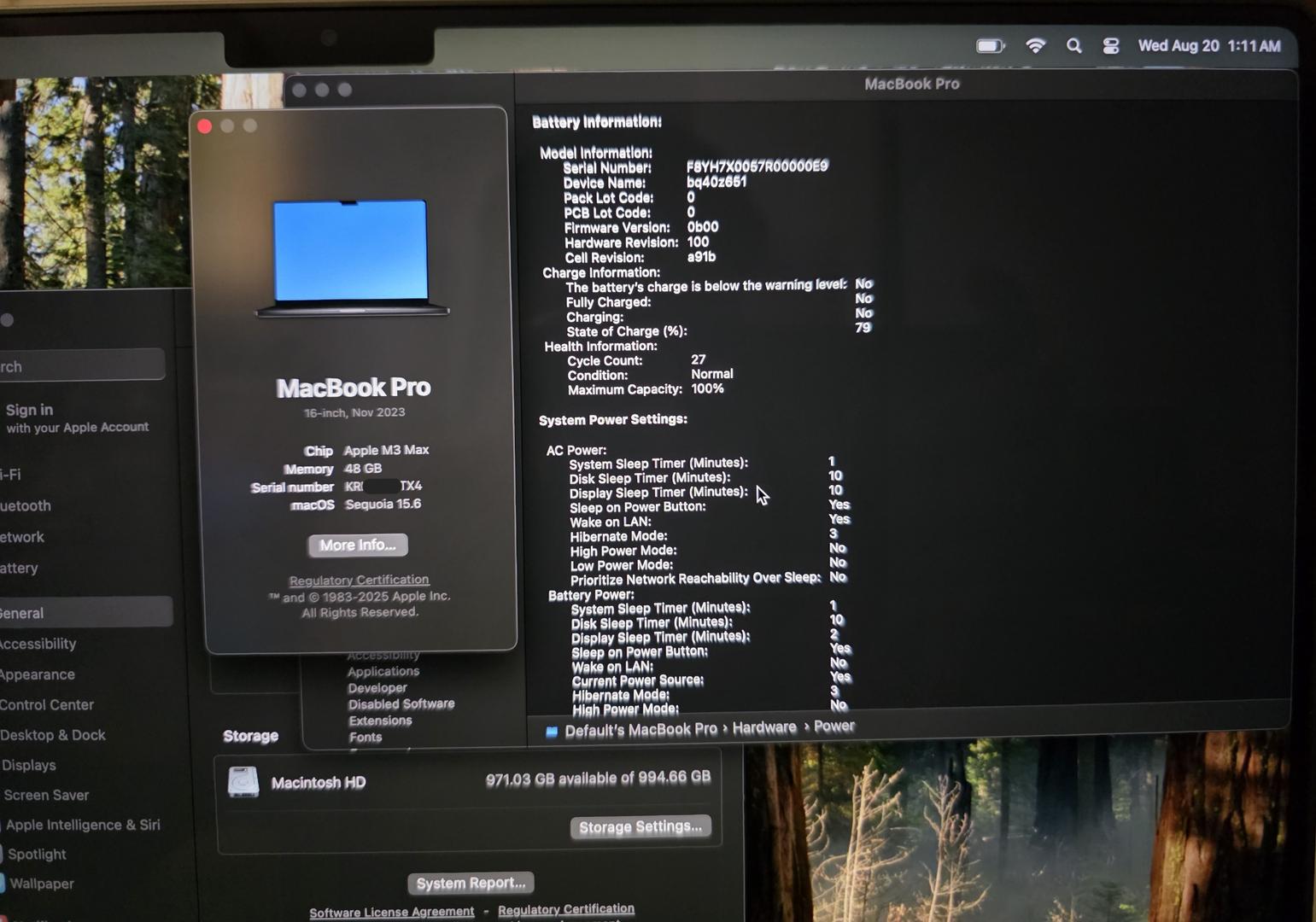Select General in Settings sidebar
Screen dimensions: 1316x922
[85, 613]
